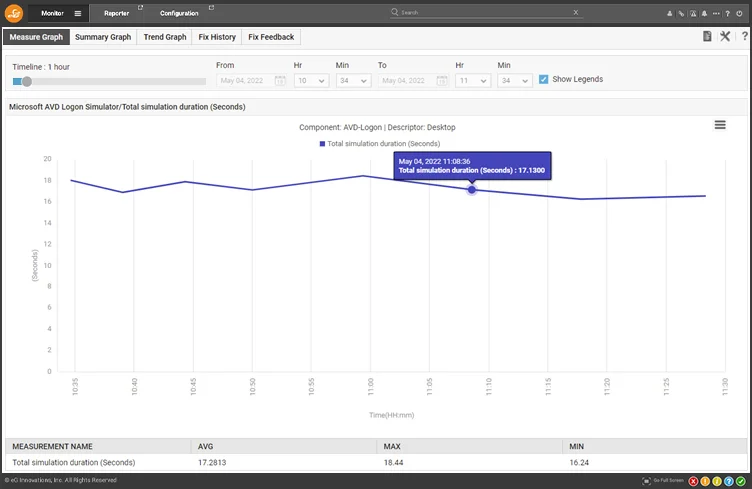This screenshot has width=752, height=489.
Task: Click the eG Innovations orange logo
Action: (14, 13)
